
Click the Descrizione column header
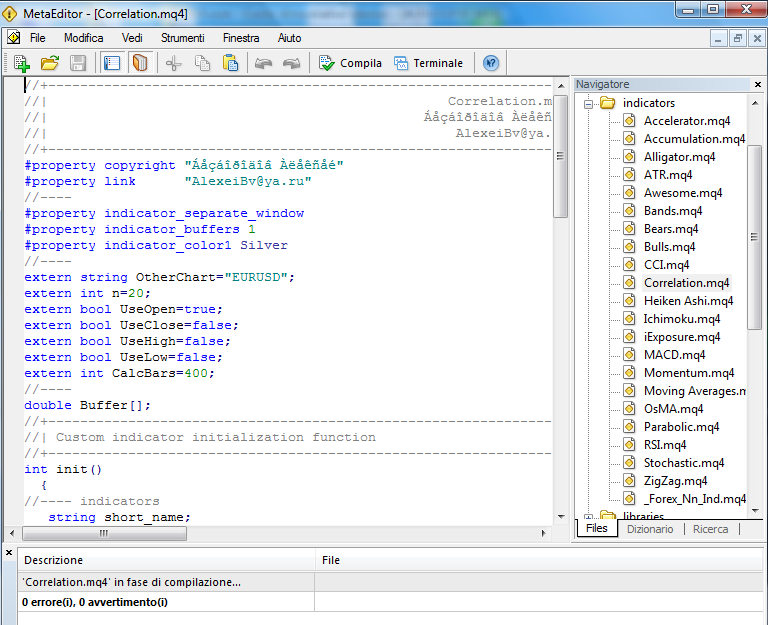pyautogui.click(x=167, y=560)
